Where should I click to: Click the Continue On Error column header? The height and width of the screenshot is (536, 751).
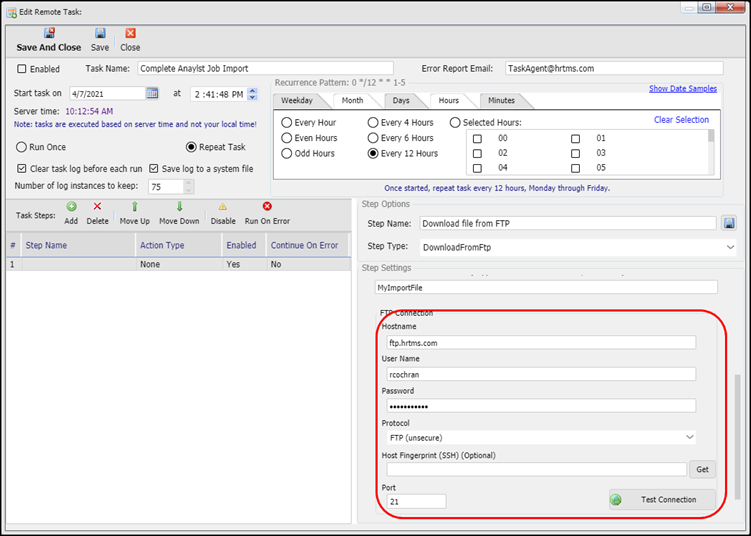point(308,245)
